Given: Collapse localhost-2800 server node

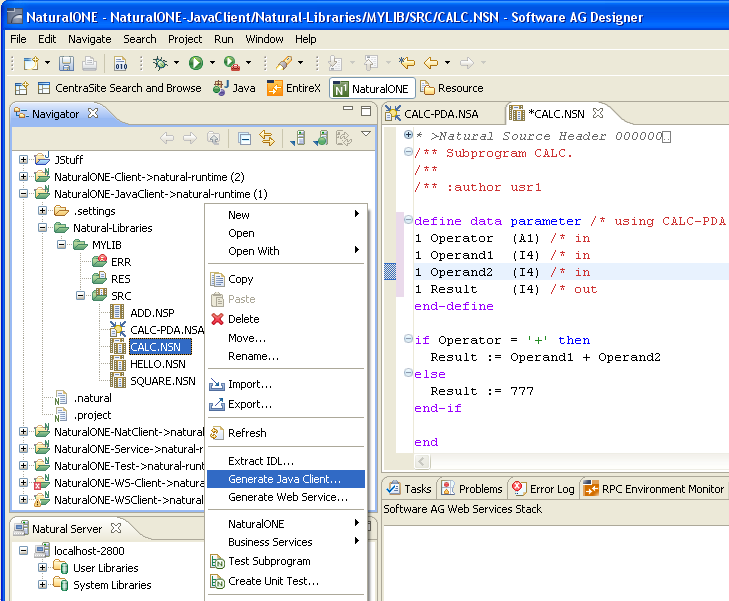Looking at the screenshot, I should (x=23, y=551).
